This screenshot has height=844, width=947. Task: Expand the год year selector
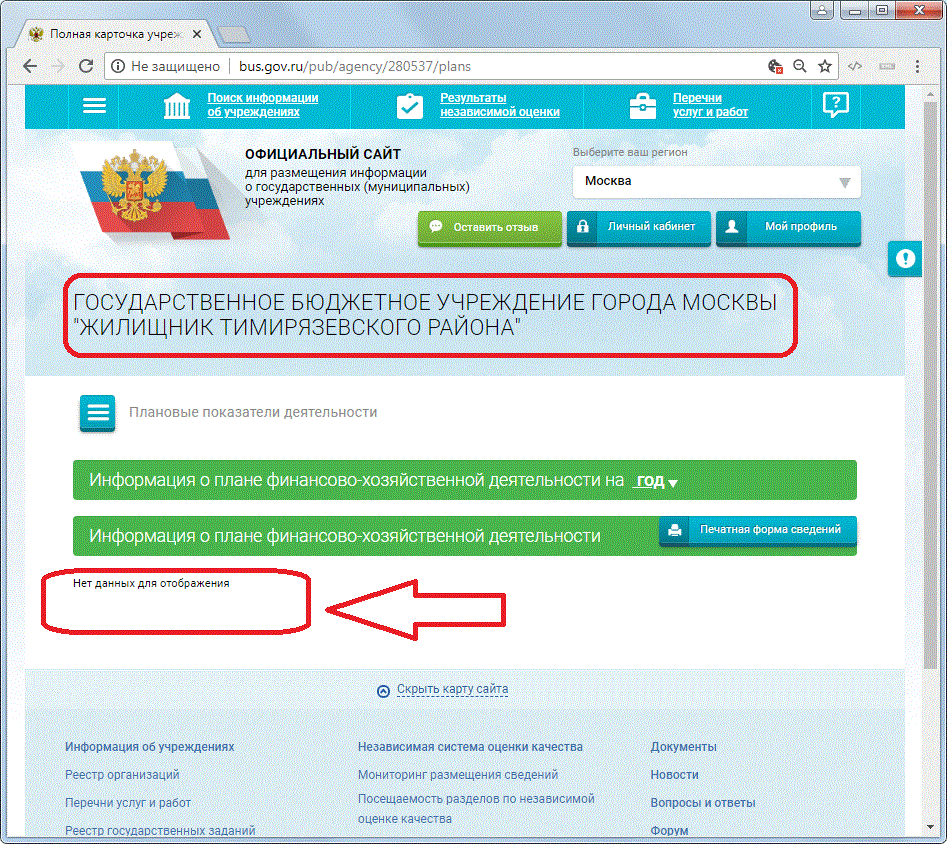656,481
